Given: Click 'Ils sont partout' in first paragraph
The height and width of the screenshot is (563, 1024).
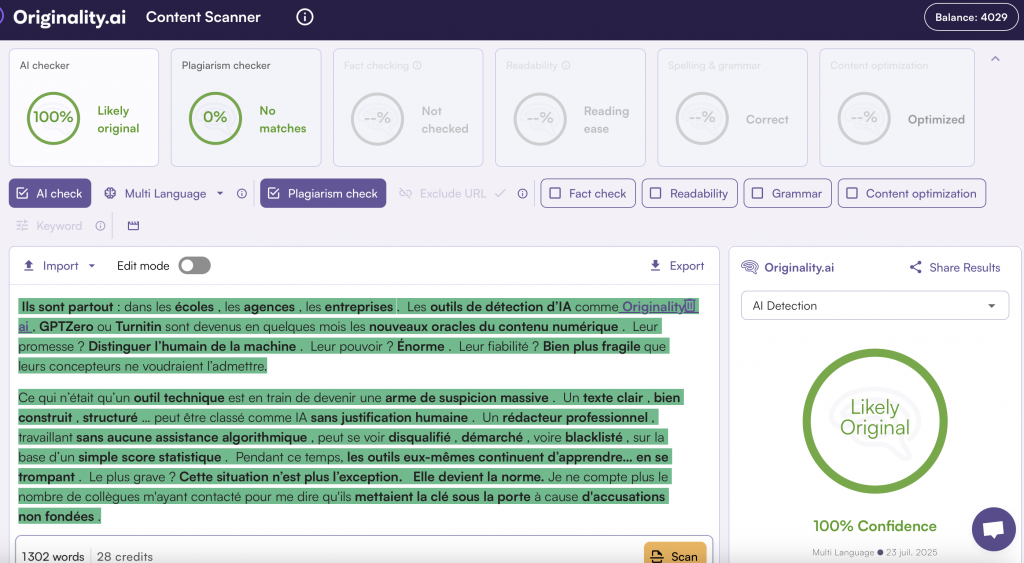Looking at the screenshot, I should [67, 307].
